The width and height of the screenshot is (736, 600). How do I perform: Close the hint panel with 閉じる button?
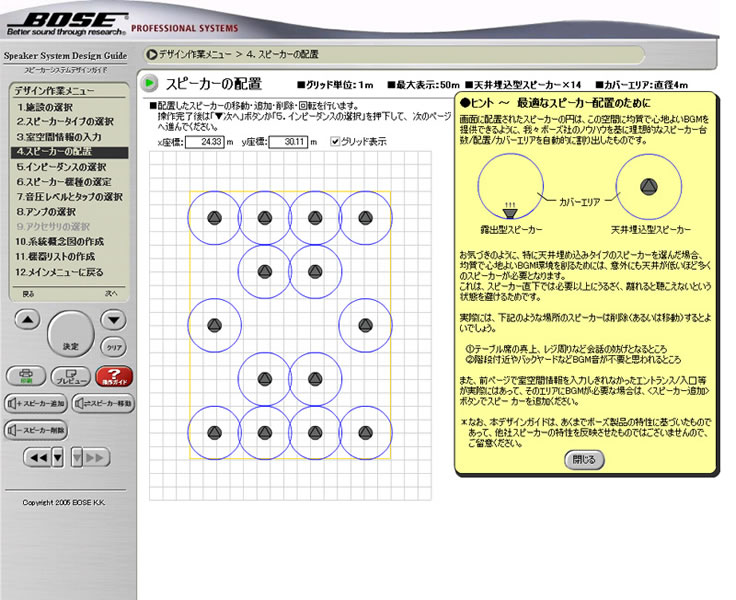pos(583,459)
